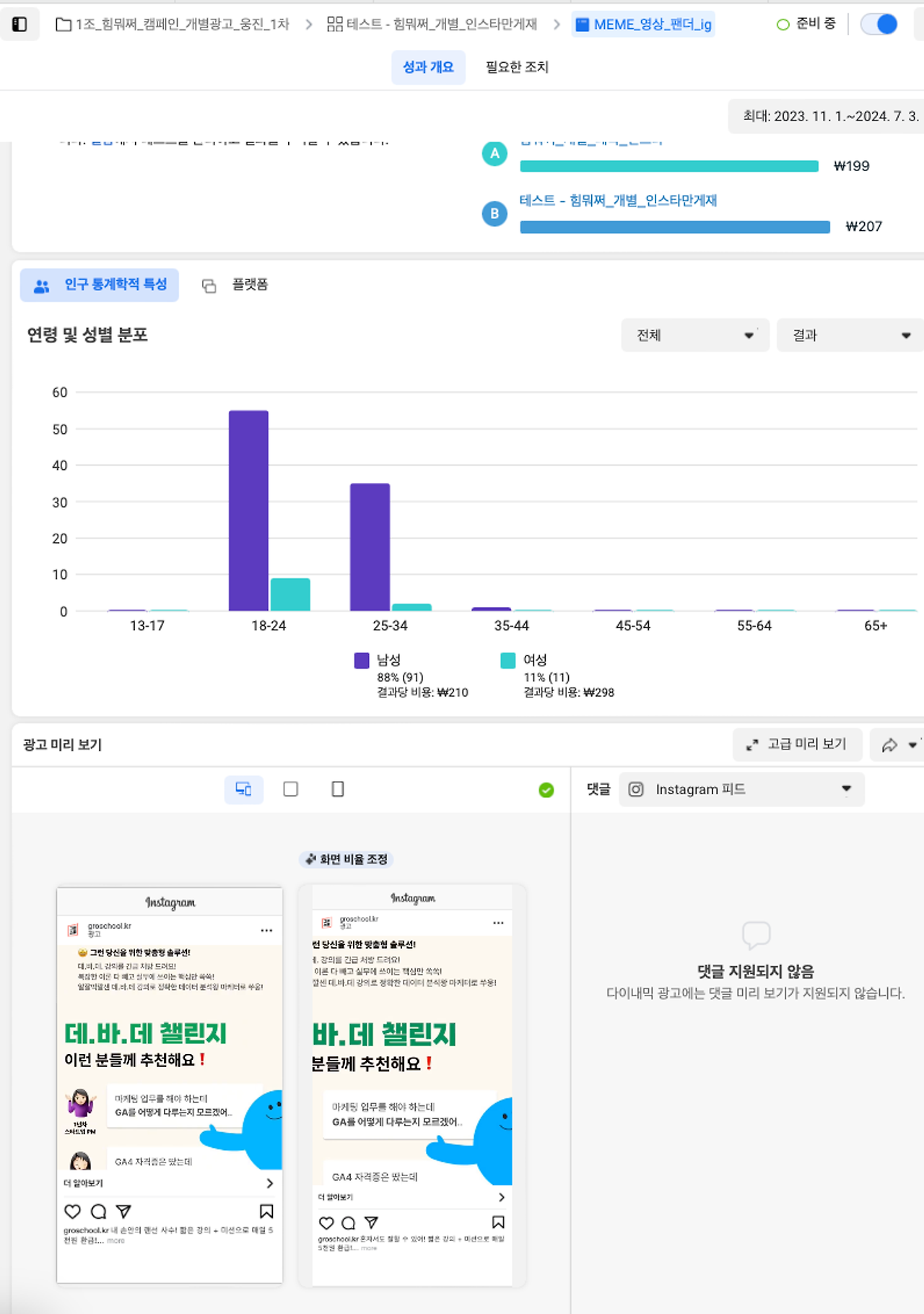924x1314 pixels.
Task: Click three-dot menu on first ad preview
Action: [x=266, y=931]
